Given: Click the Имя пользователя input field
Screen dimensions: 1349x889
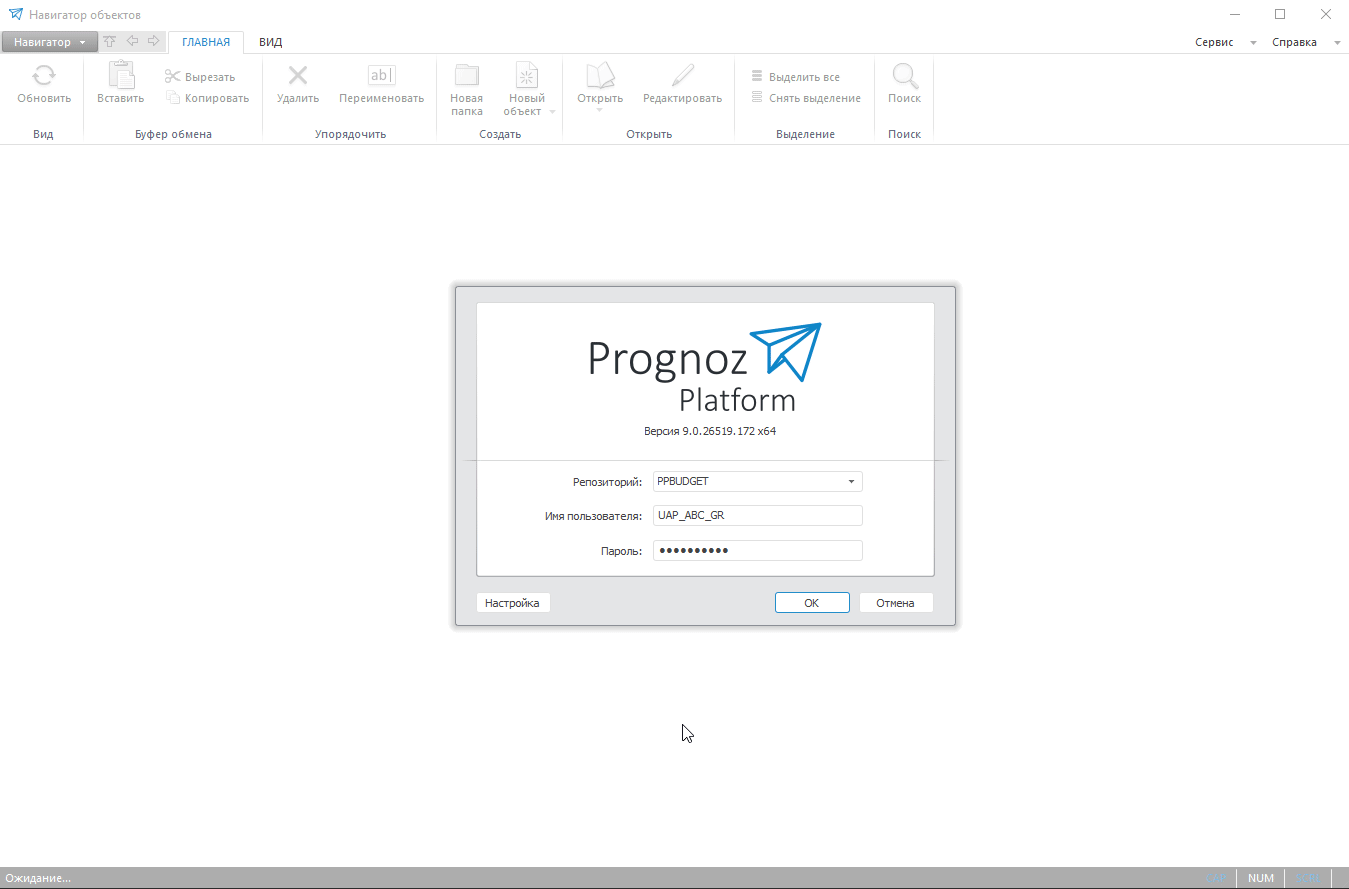Looking at the screenshot, I should (x=758, y=516).
